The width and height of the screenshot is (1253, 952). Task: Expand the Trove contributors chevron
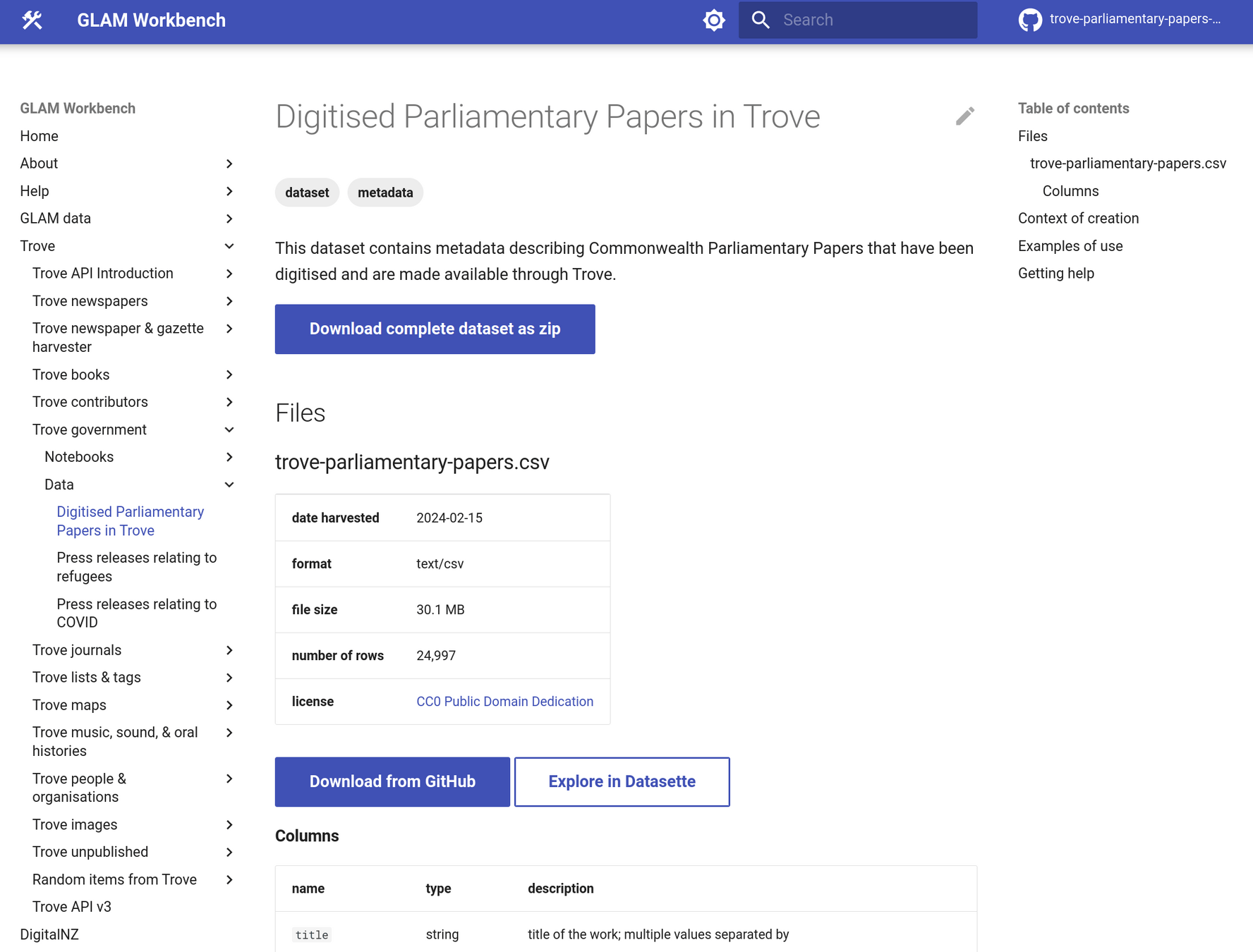[229, 402]
